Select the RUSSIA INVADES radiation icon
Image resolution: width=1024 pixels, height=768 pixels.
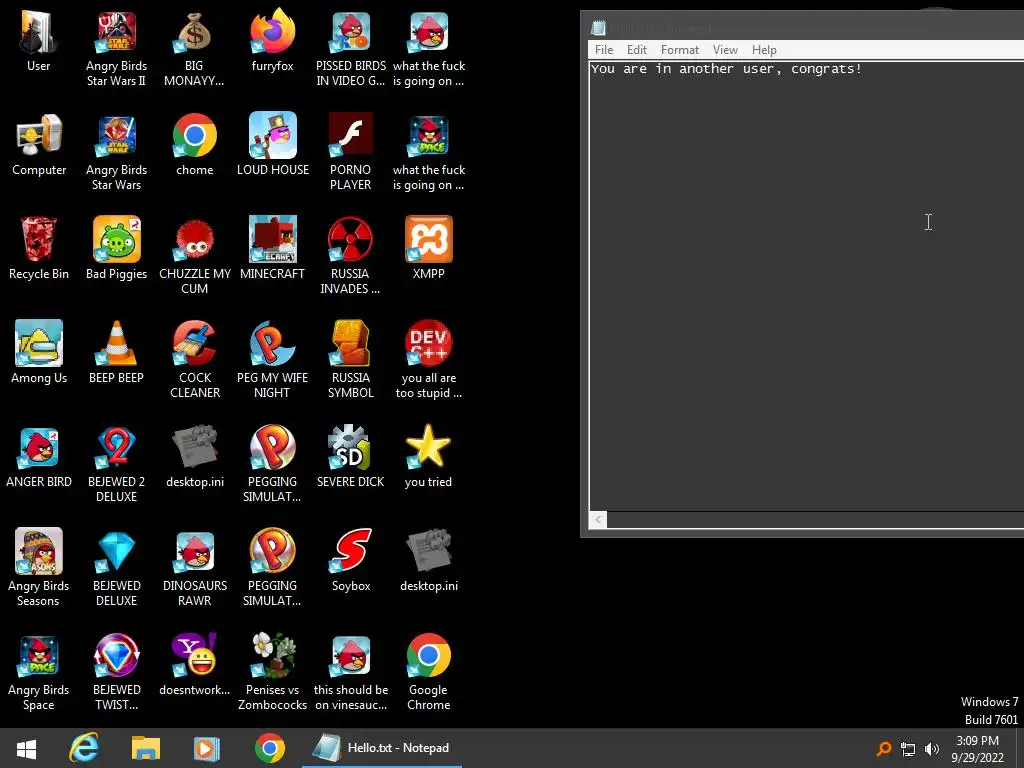pyautogui.click(x=351, y=256)
